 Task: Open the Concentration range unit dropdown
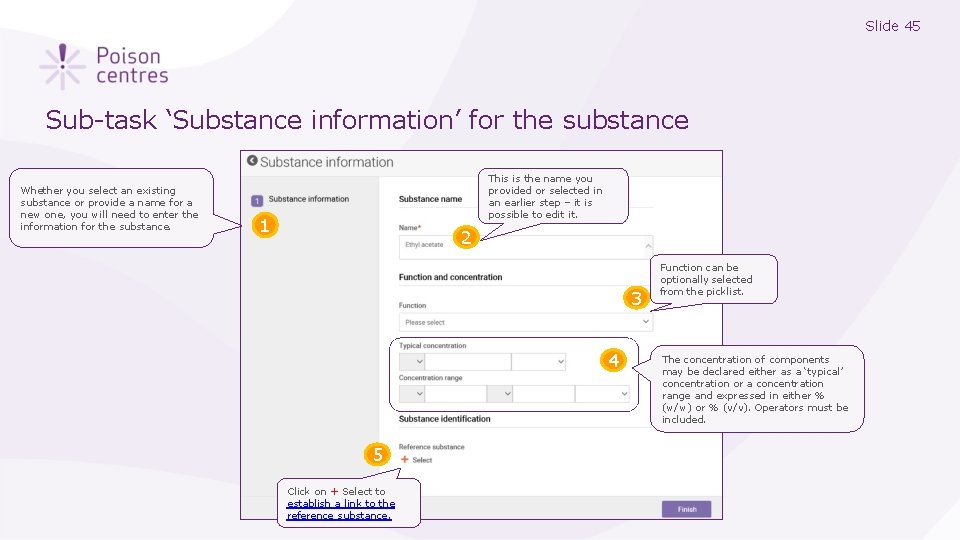pos(602,394)
